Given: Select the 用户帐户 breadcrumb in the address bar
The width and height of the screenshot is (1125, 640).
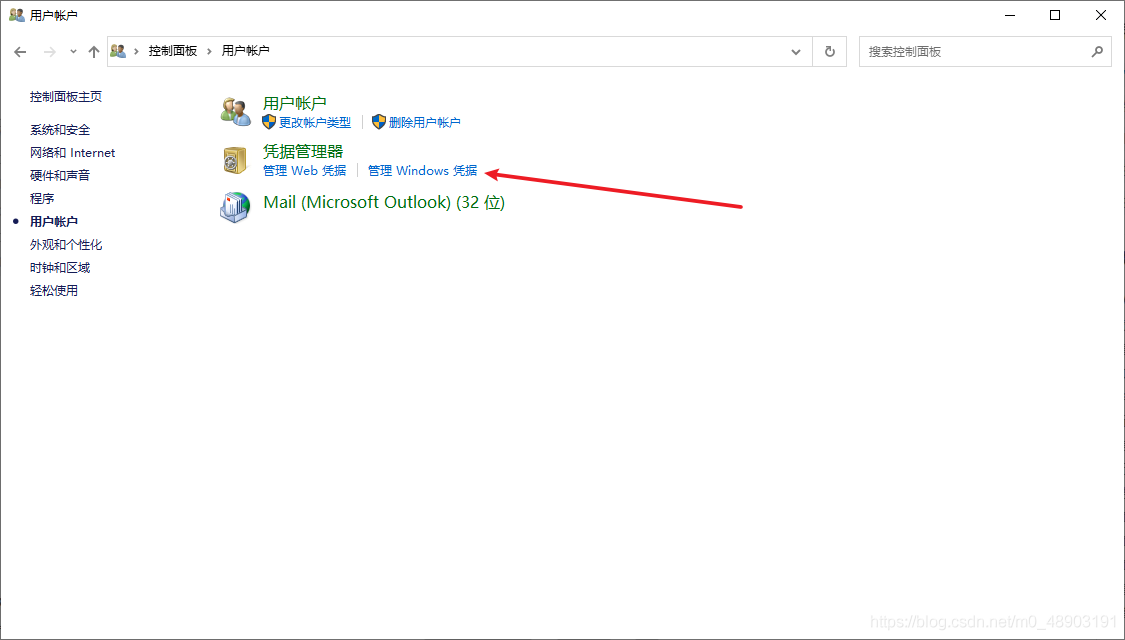Looking at the screenshot, I should tap(245, 51).
